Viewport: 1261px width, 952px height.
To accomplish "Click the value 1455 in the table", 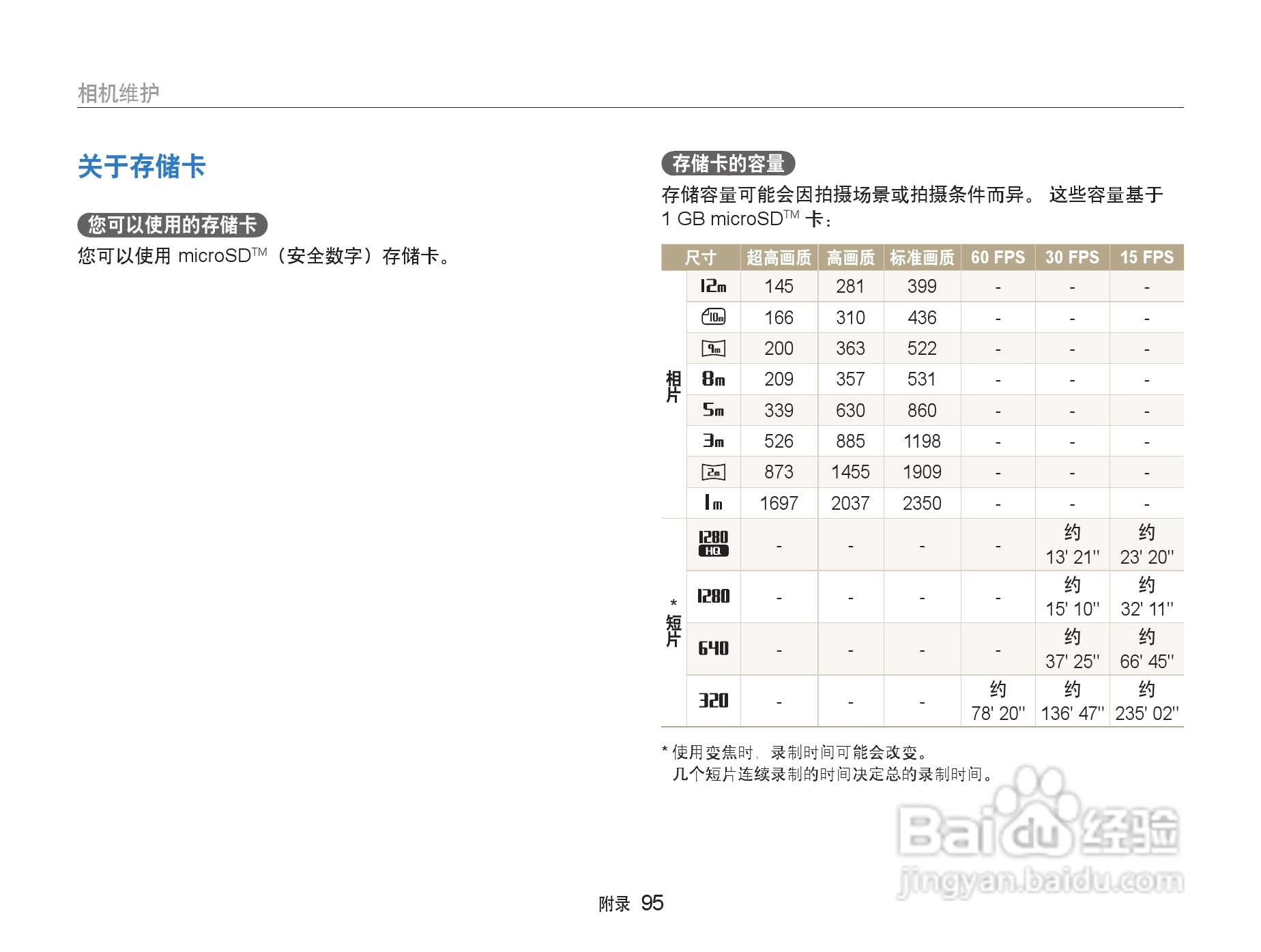I will click(x=850, y=472).
